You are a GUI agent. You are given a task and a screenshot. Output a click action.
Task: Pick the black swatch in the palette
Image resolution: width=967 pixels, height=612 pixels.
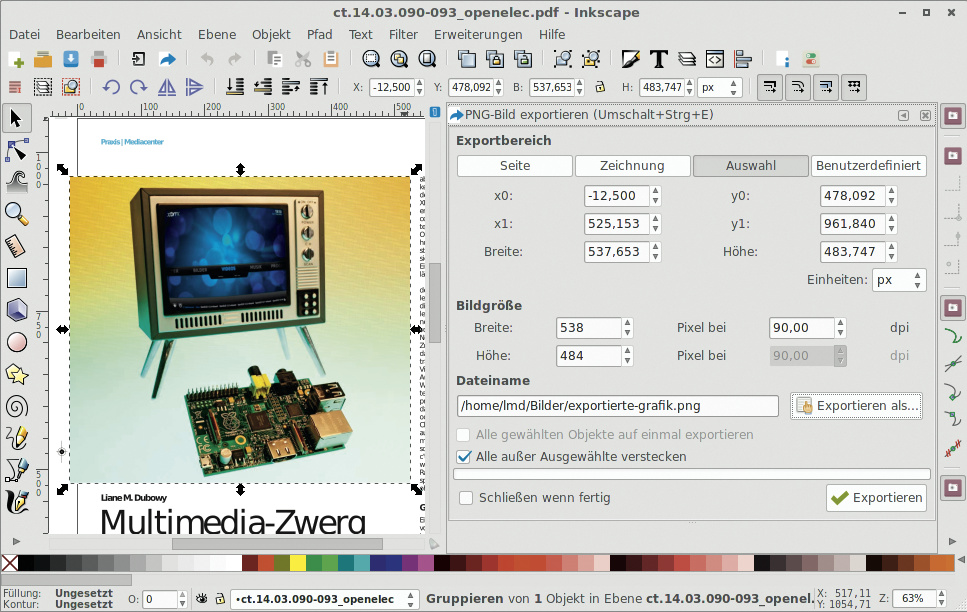(26, 563)
